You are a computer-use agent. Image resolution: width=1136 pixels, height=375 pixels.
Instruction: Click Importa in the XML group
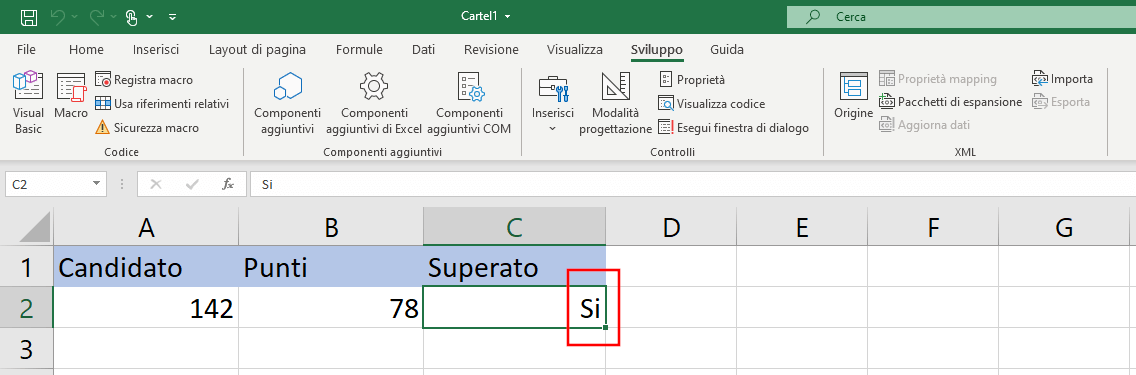1063,79
